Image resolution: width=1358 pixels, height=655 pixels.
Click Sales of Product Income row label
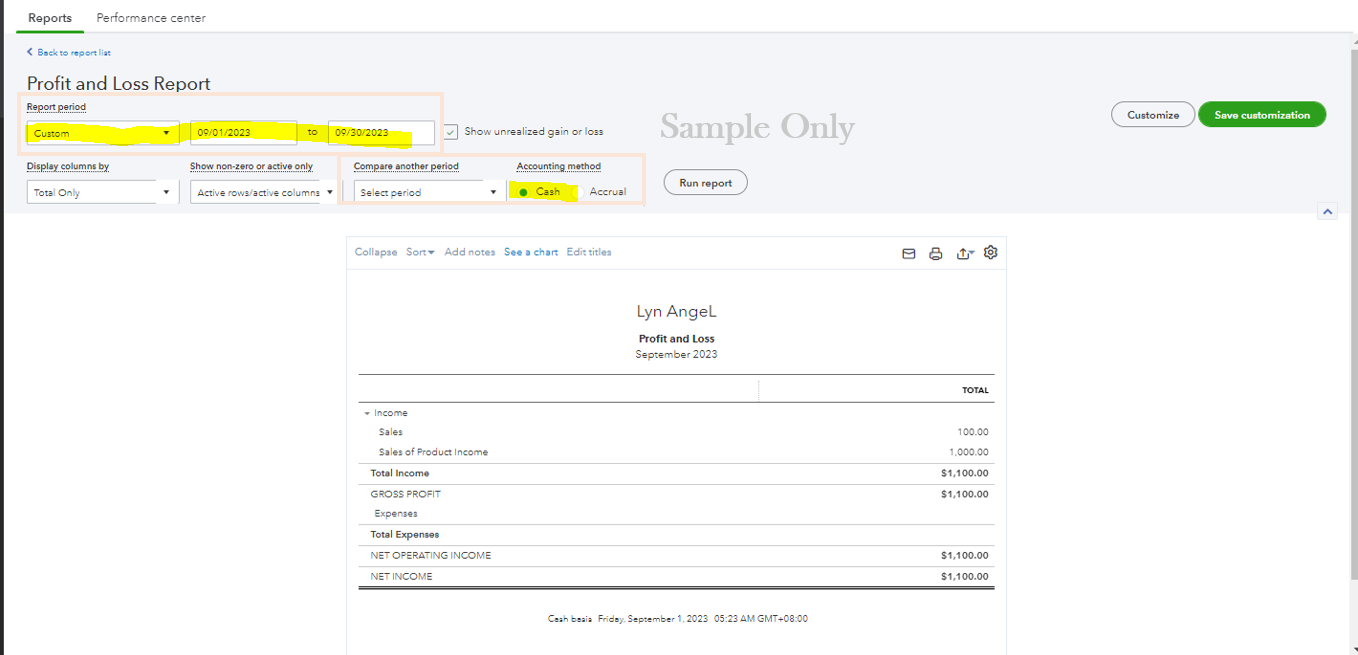point(433,452)
